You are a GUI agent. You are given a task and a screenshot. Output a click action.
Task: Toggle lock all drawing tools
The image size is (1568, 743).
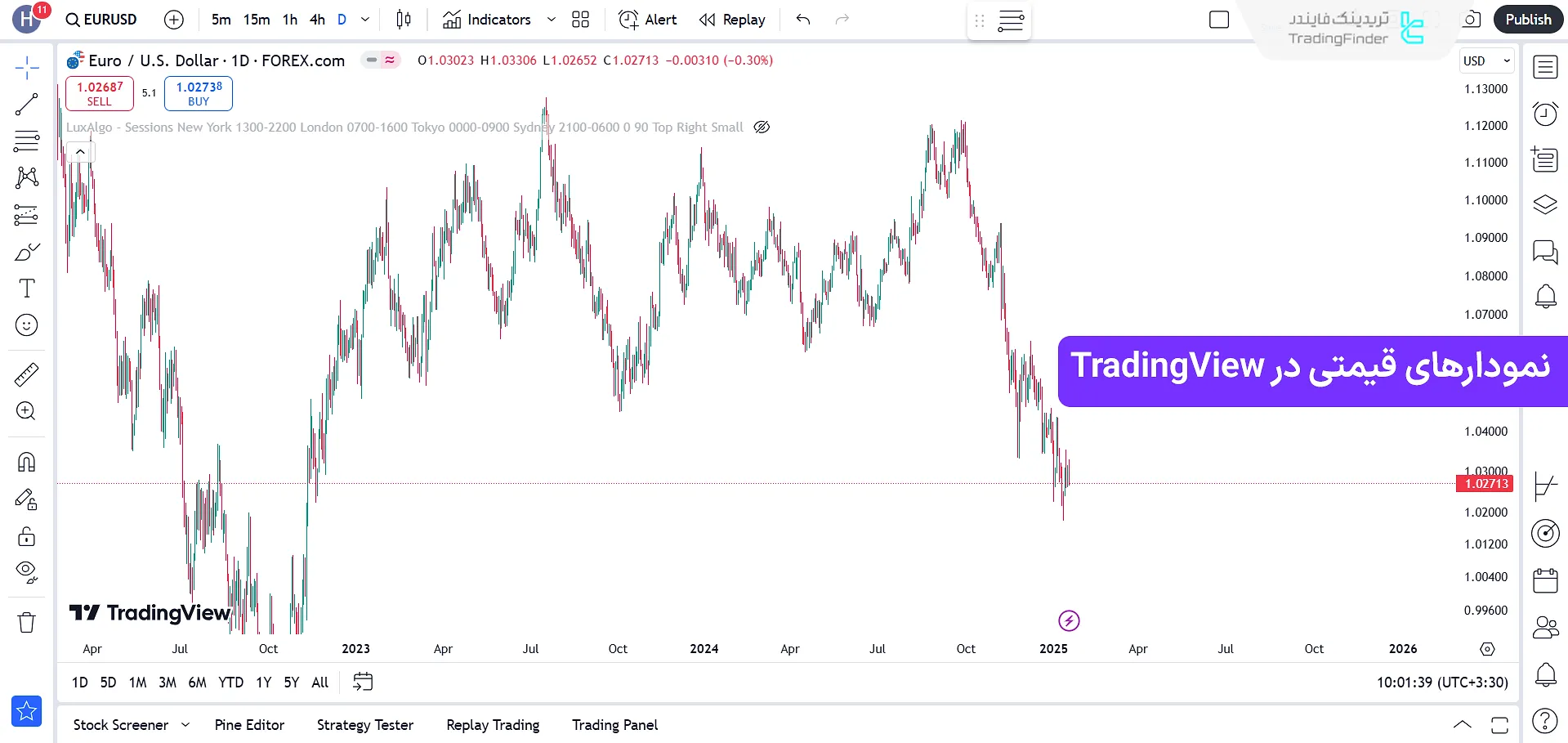[26, 536]
